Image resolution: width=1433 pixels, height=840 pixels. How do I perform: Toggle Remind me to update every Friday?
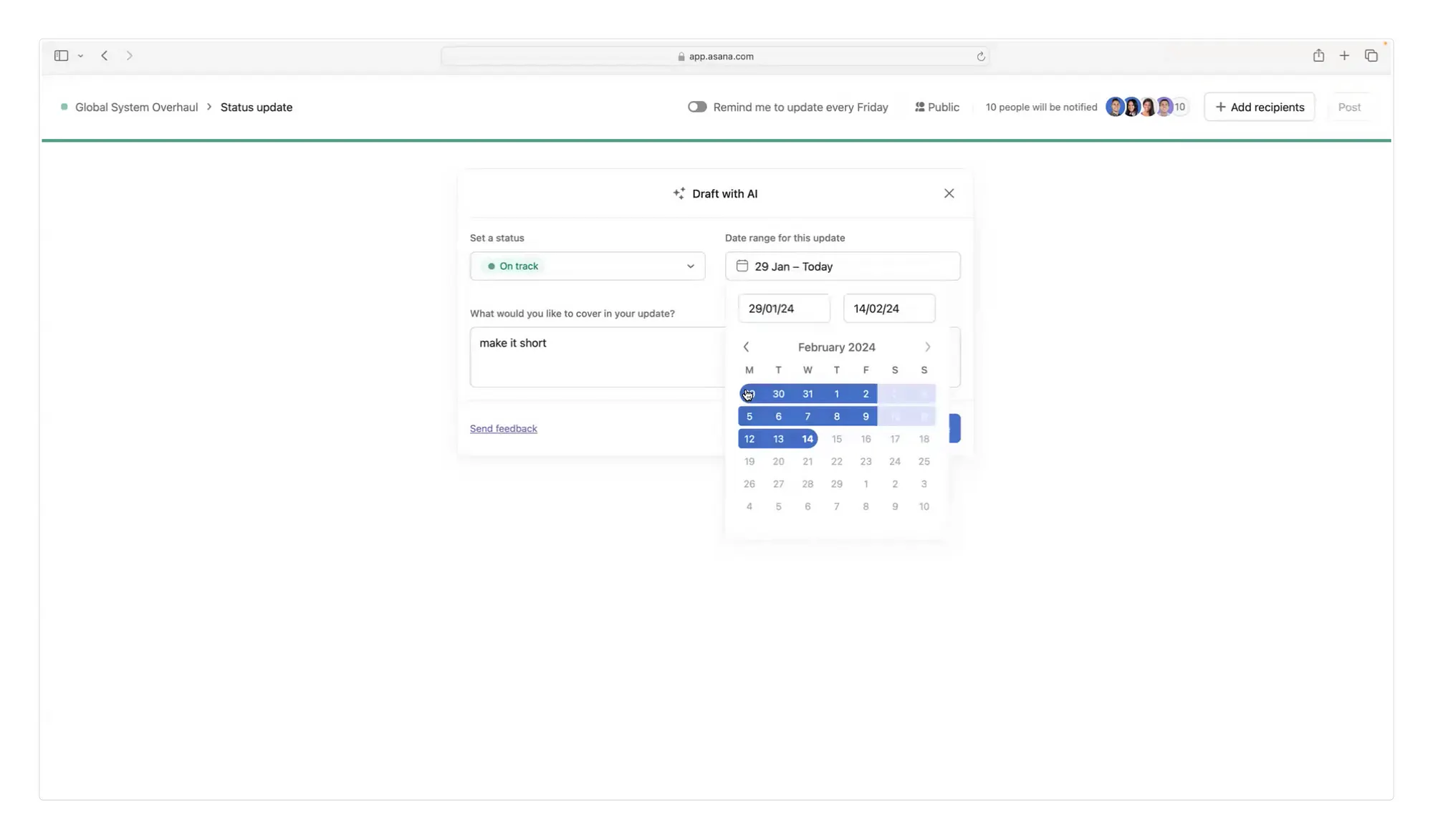coord(696,107)
